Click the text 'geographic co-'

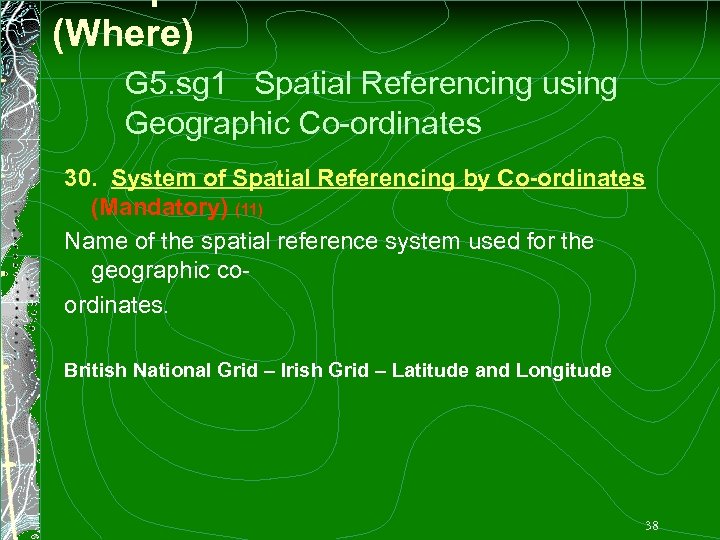click(170, 271)
